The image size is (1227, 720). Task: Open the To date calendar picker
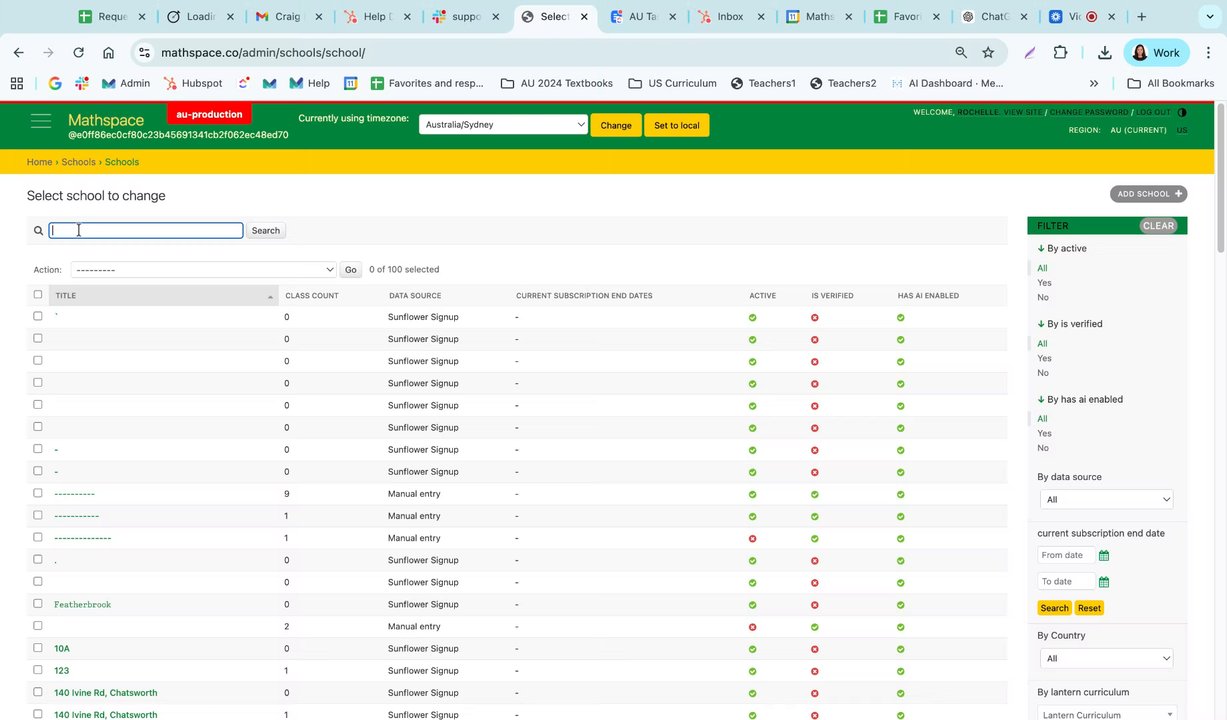1104,582
